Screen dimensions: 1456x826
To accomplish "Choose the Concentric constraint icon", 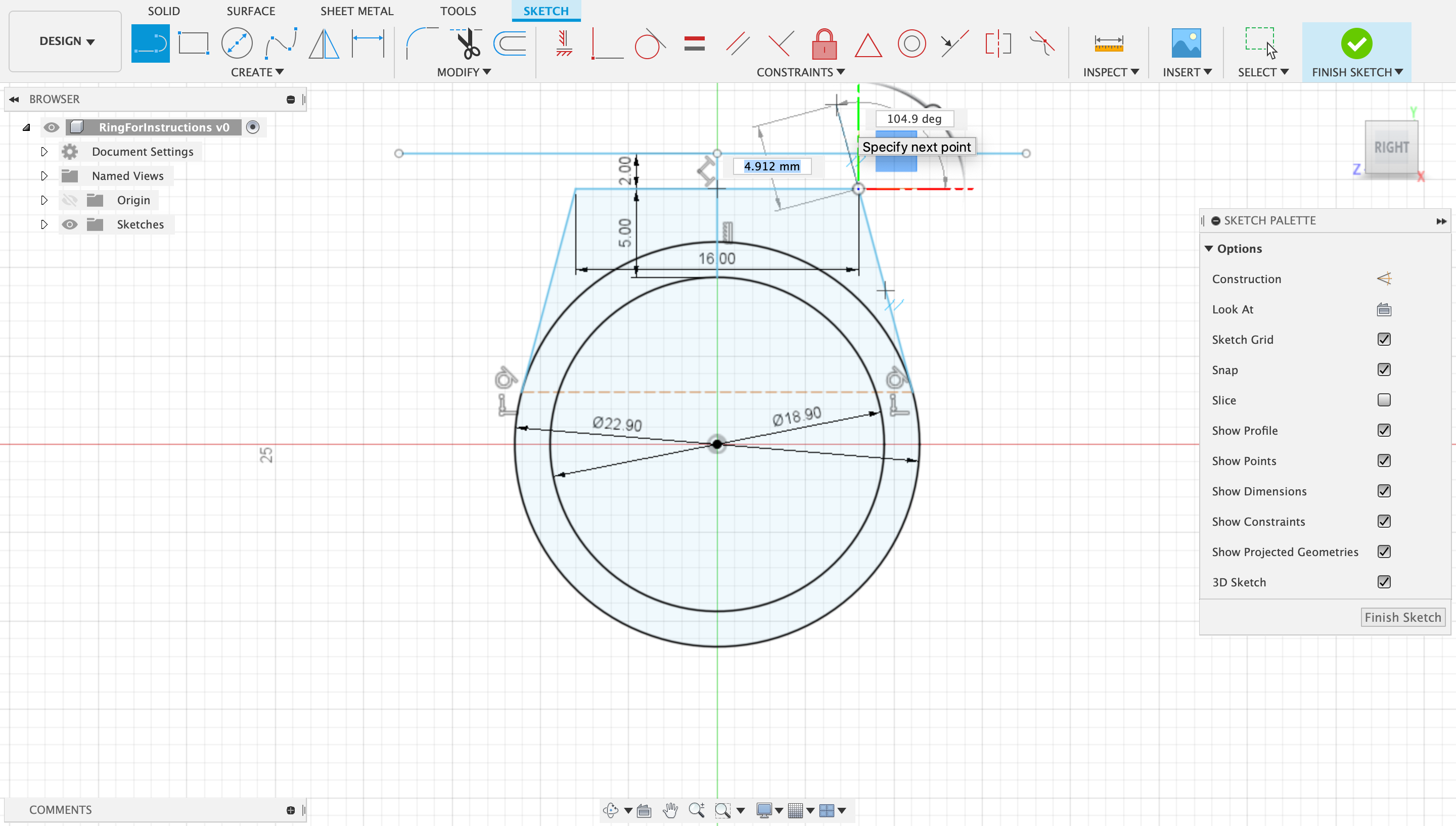I will [x=911, y=43].
